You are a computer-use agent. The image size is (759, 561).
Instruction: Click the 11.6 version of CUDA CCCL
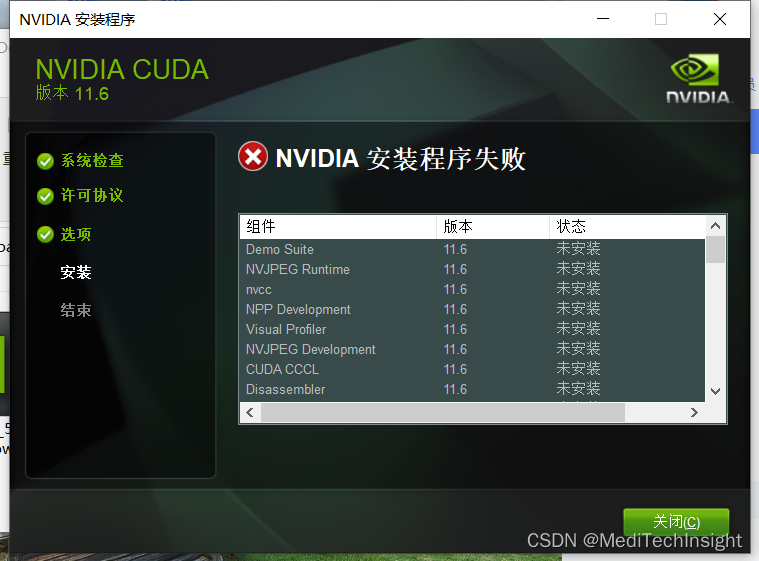pyautogui.click(x=455, y=369)
